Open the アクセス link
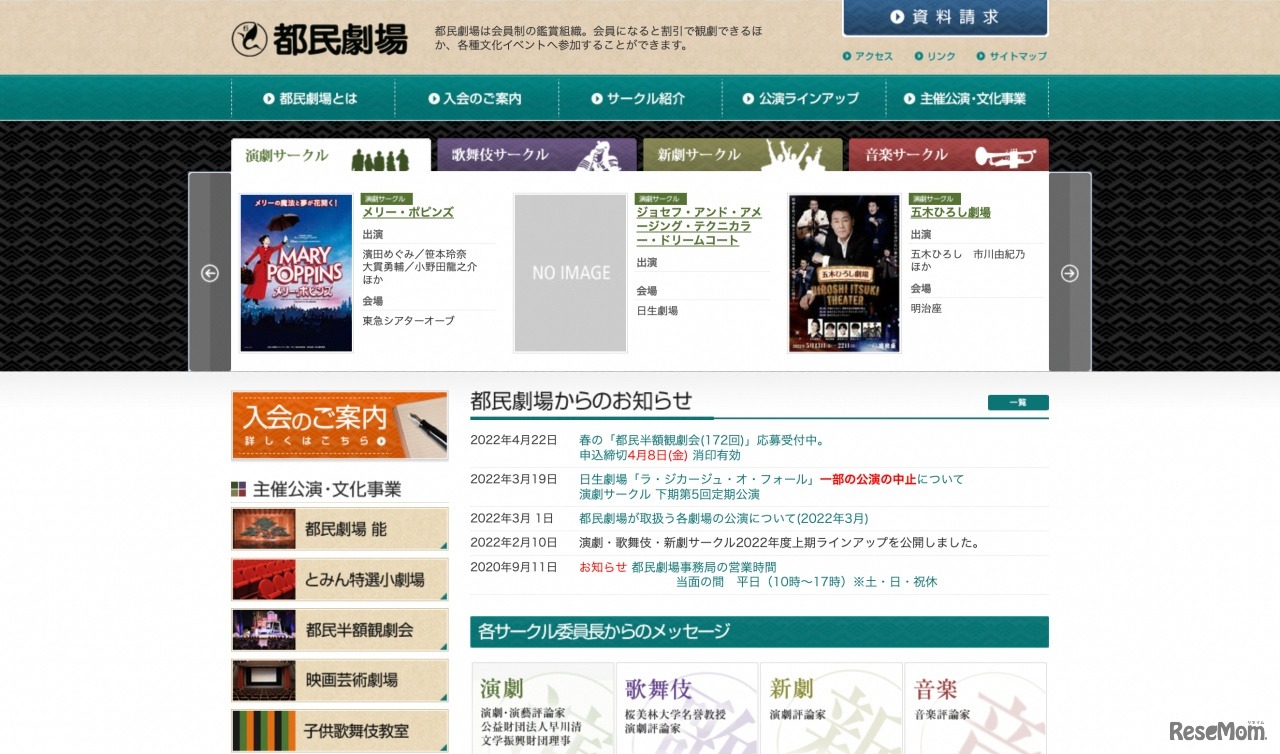This screenshot has width=1280, height=754. pos(869,57)
